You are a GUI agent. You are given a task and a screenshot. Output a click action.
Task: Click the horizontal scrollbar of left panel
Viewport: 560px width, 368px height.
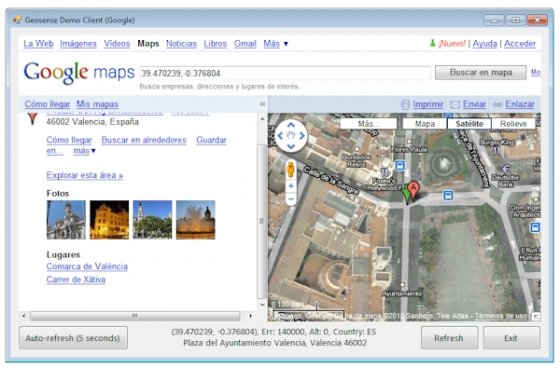pos(135,316)
